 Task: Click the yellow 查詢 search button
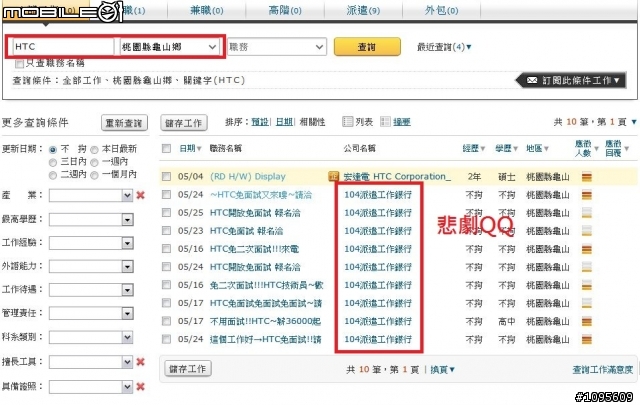(367, 47)
